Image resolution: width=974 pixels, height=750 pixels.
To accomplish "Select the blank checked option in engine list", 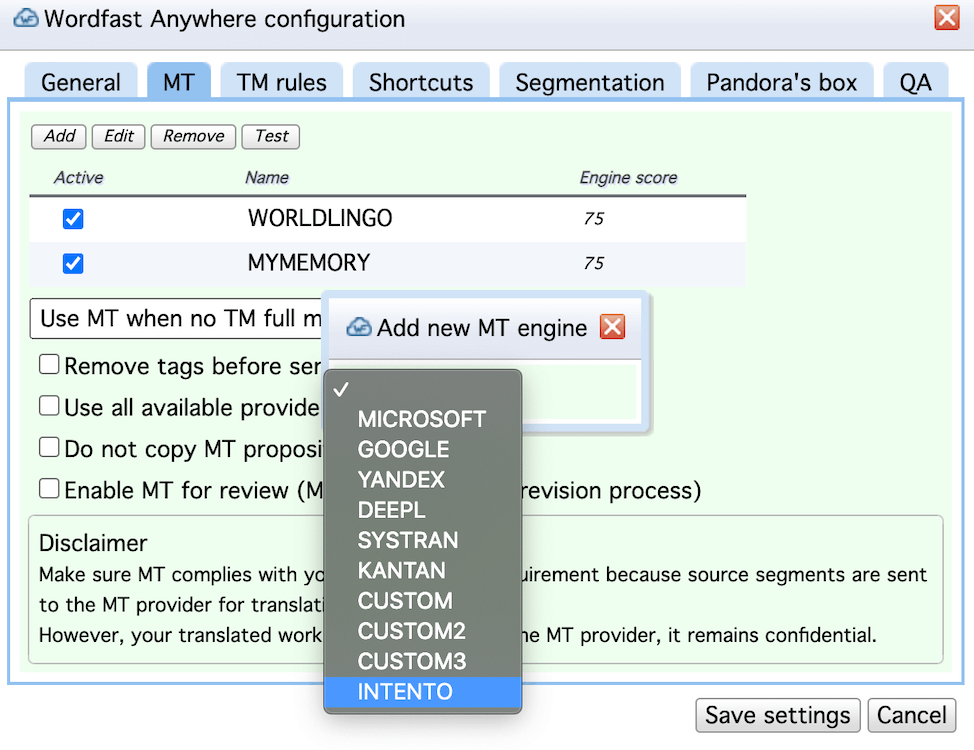I will 422,390.
